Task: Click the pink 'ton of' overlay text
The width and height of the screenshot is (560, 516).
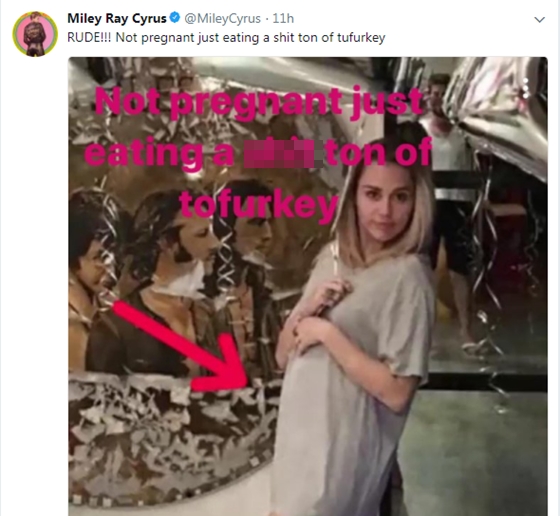Action: pos(378,154)
